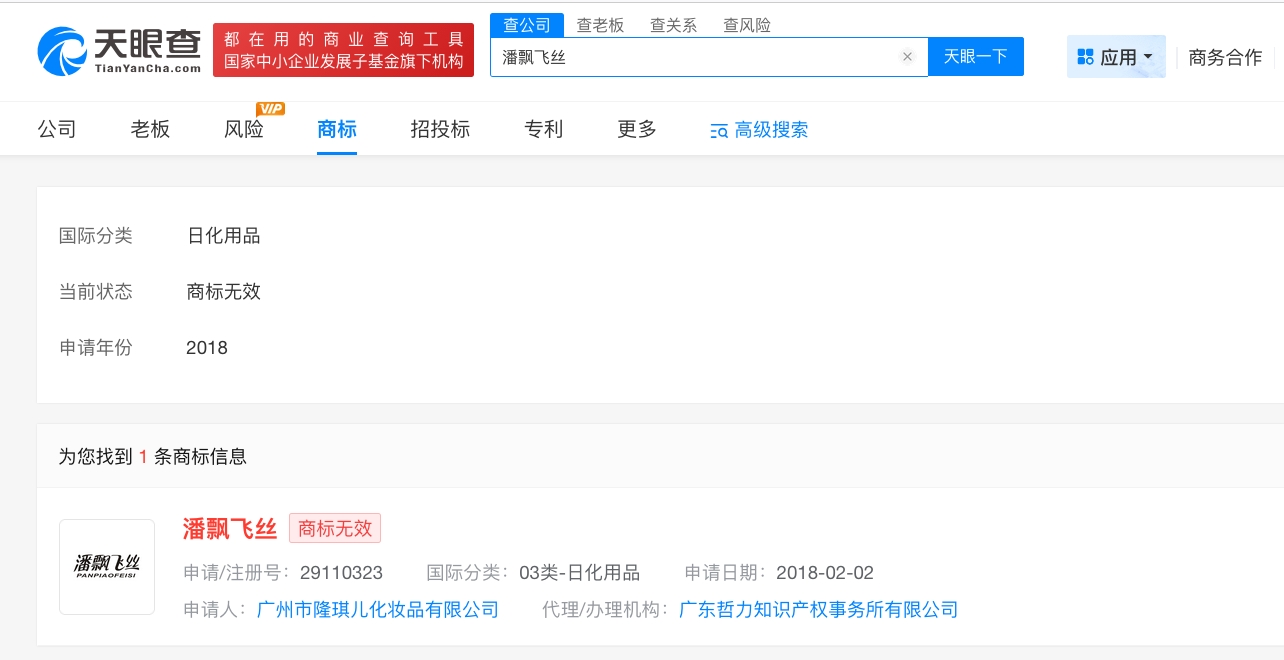Open applicant 广州市隆琪儿化妆品有限公司 link

(378, 609)
